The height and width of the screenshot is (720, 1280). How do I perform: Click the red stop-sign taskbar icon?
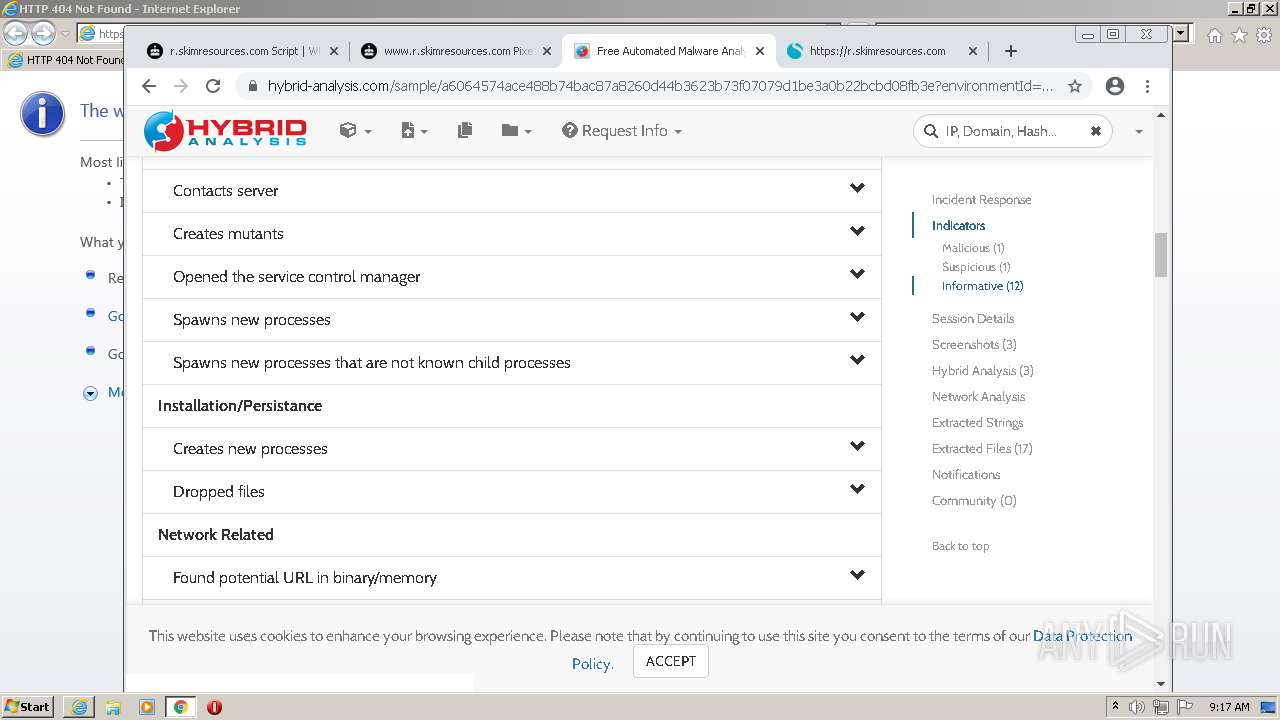click(x=214, y=707)
